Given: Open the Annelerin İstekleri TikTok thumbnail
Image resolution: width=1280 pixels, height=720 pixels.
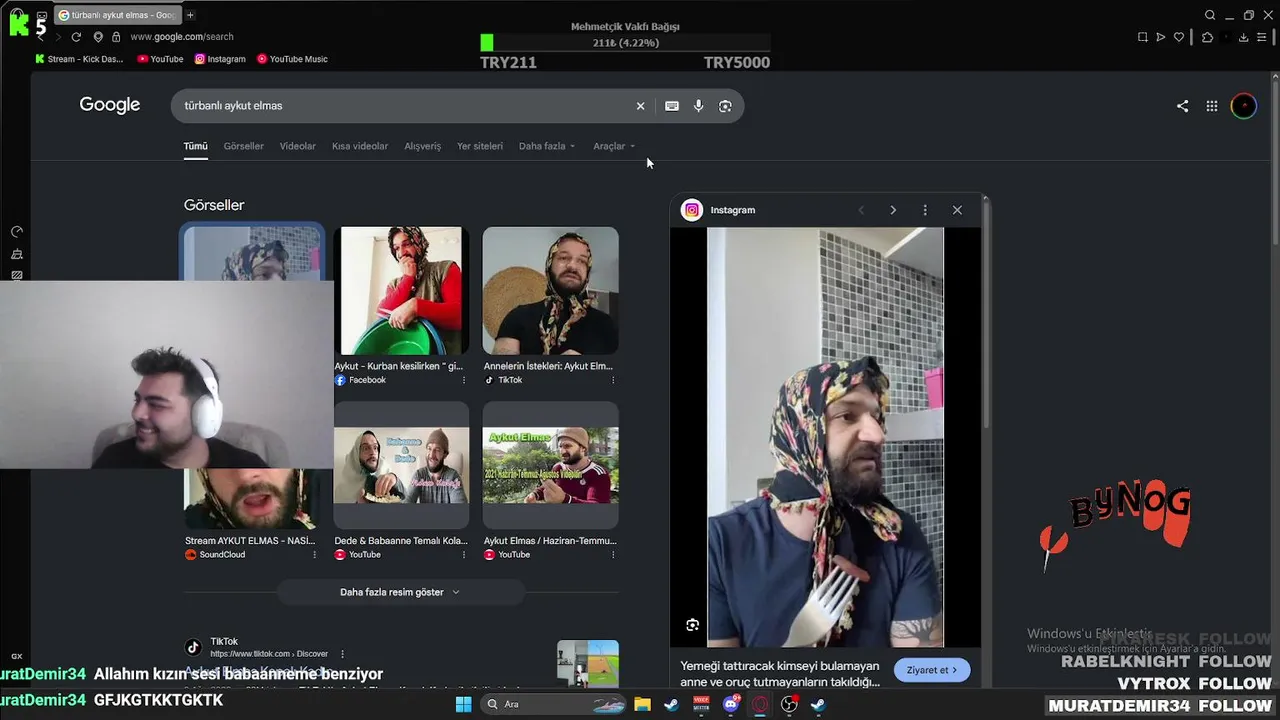Looking at the screenshot, I should pos(551,291).
